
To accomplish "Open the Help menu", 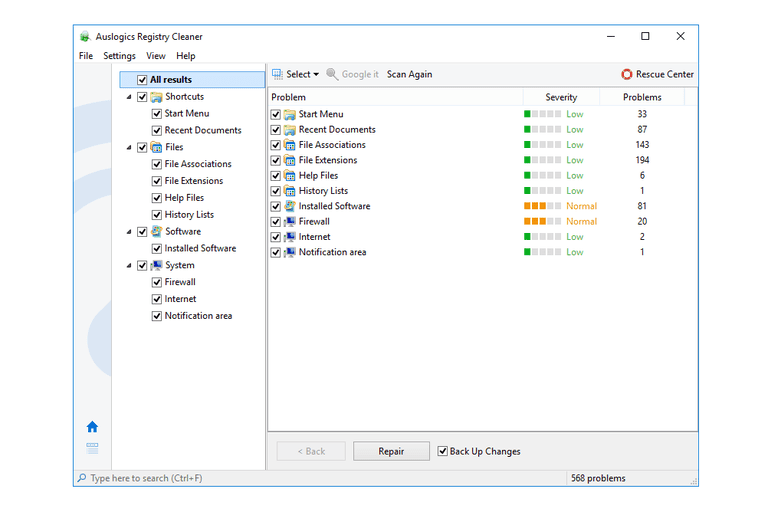I will [186, 56].
